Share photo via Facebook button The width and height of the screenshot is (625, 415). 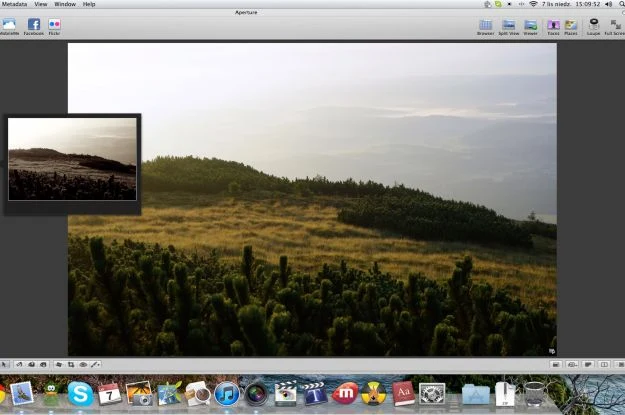34,25
